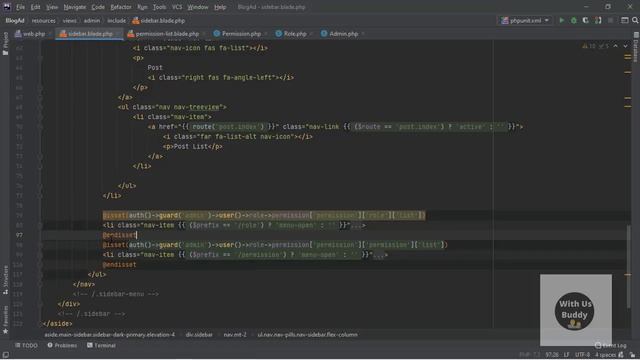This screenshot has width=640, height=360.
Task: Open phpunit.xml run configuration dropdown
Action: 525,20
